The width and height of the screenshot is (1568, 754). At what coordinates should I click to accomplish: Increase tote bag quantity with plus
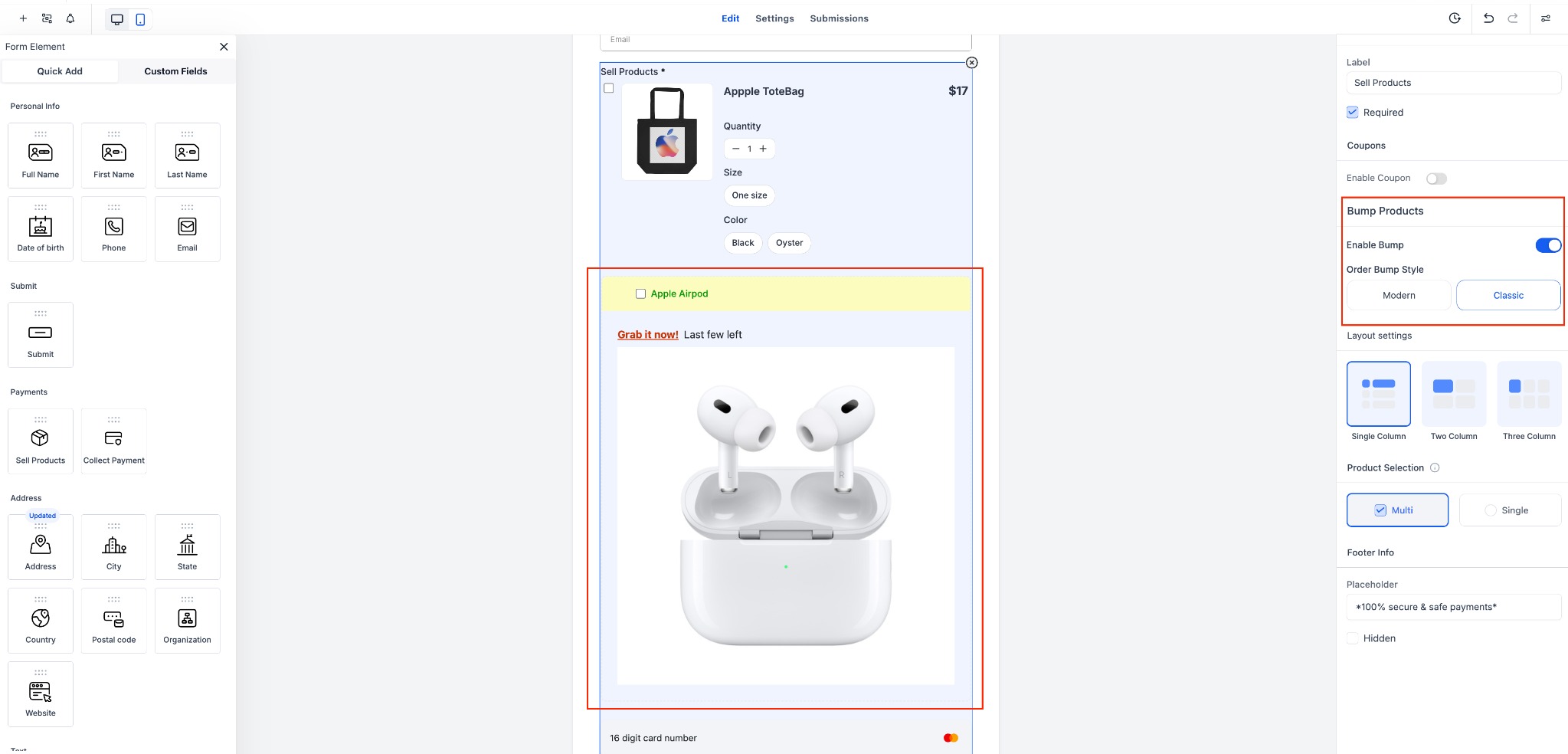coord(763,149)
